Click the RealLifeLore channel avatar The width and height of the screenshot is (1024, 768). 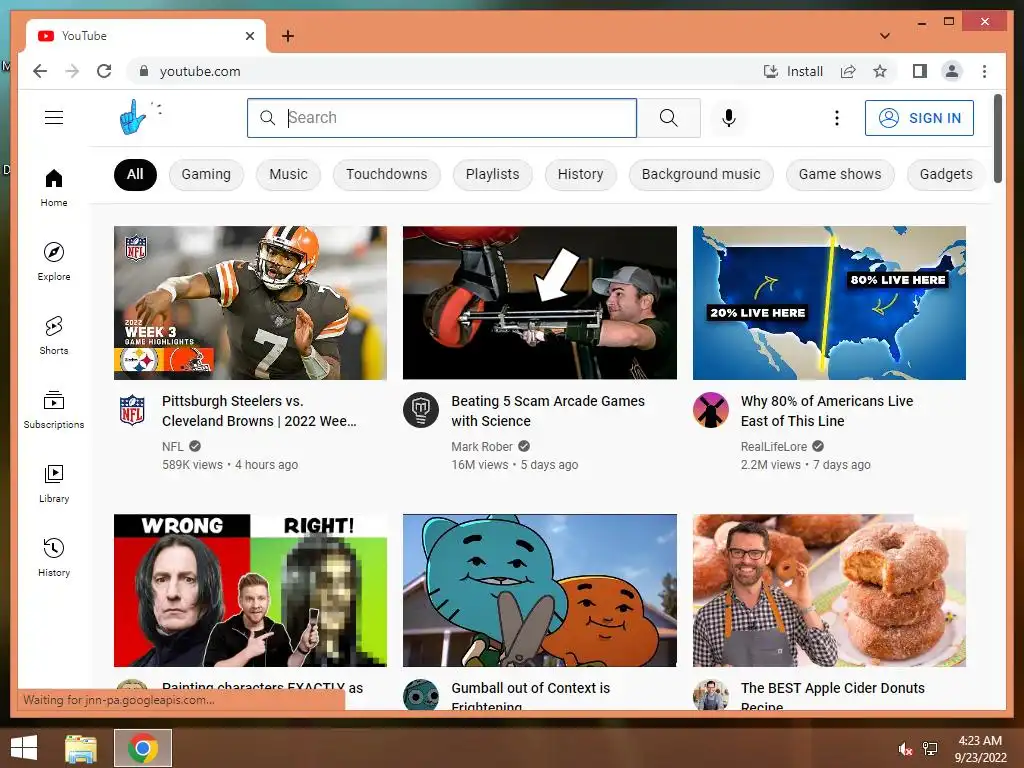tap(711, 410)
